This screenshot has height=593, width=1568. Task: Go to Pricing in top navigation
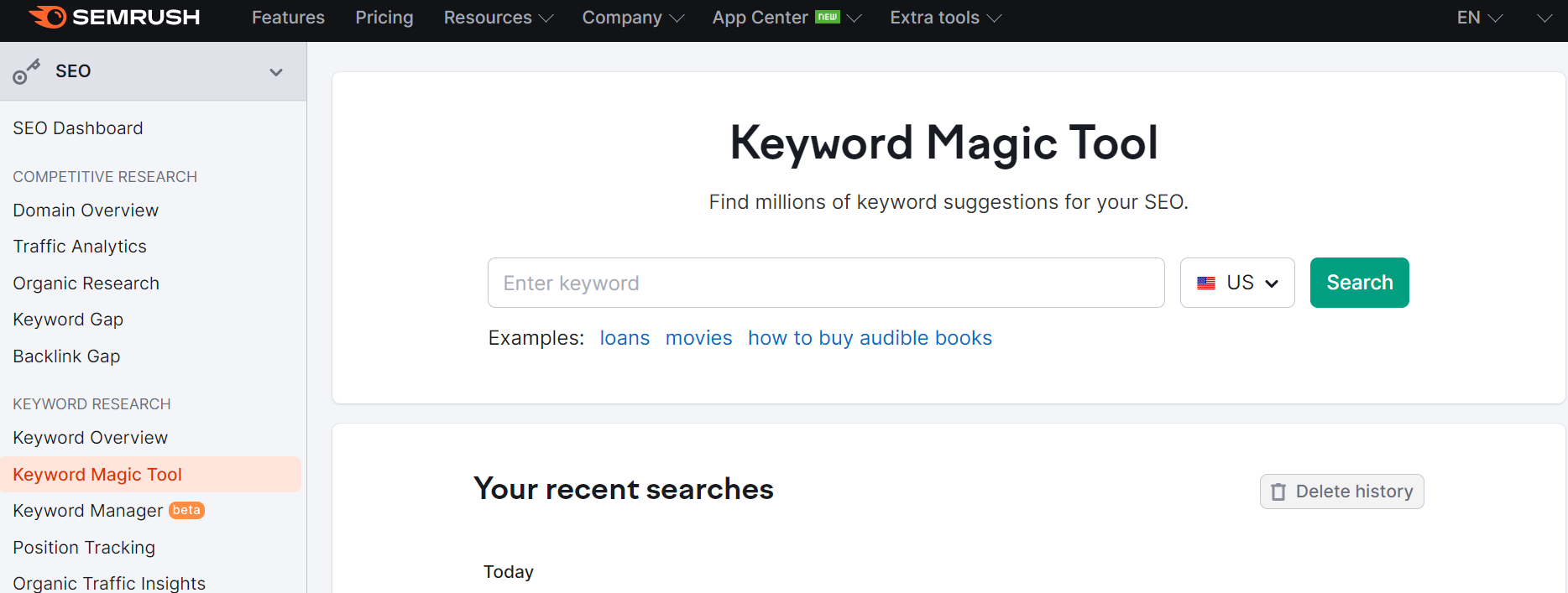pyautogui.click(x=384, y=18)
